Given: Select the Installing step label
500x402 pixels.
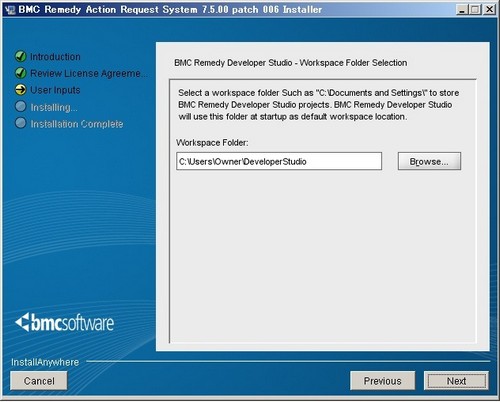Looking at the screenshot, I should (54, 107).
